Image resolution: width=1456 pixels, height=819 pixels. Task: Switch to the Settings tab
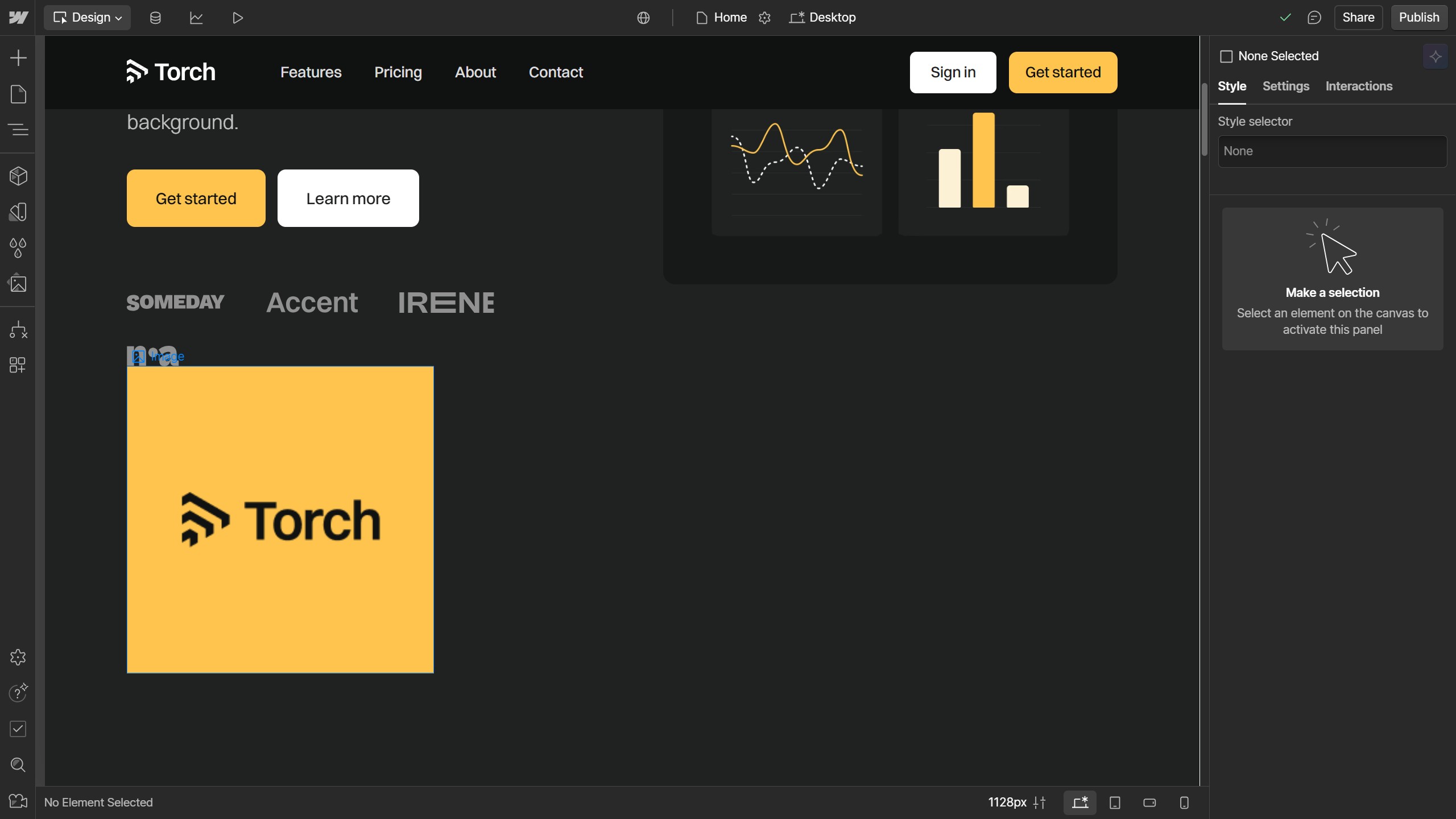point(1285,86)
